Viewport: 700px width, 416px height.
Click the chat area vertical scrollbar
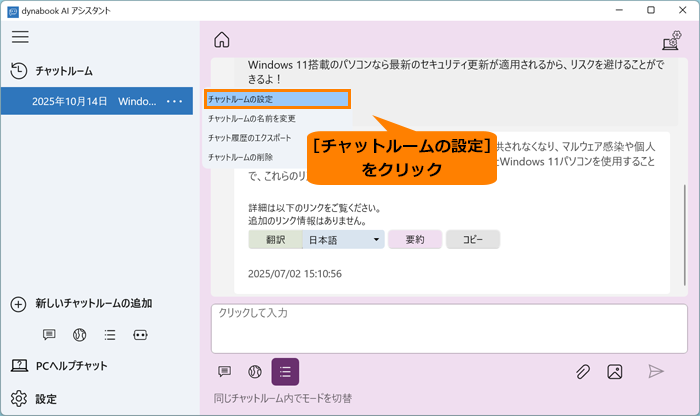[684, 235]
